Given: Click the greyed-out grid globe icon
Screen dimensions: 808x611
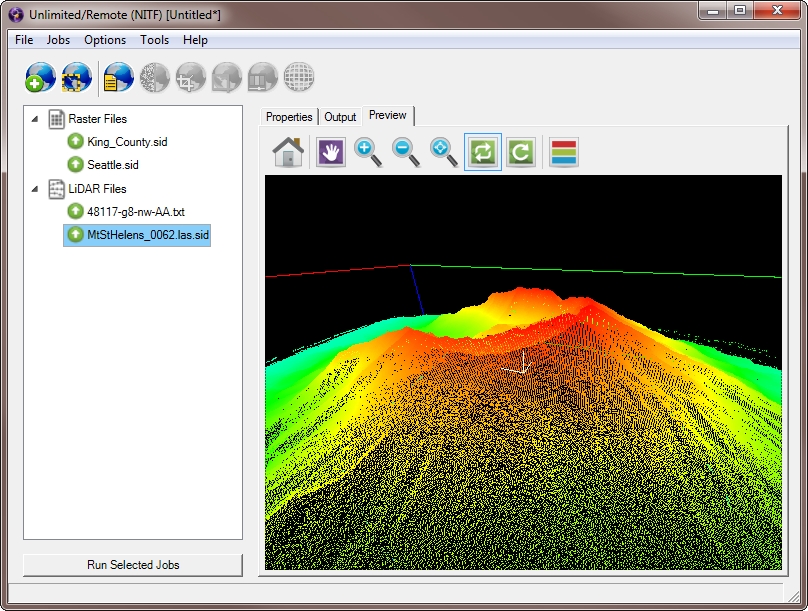Looking at the screenshot, I should [298, 77].
